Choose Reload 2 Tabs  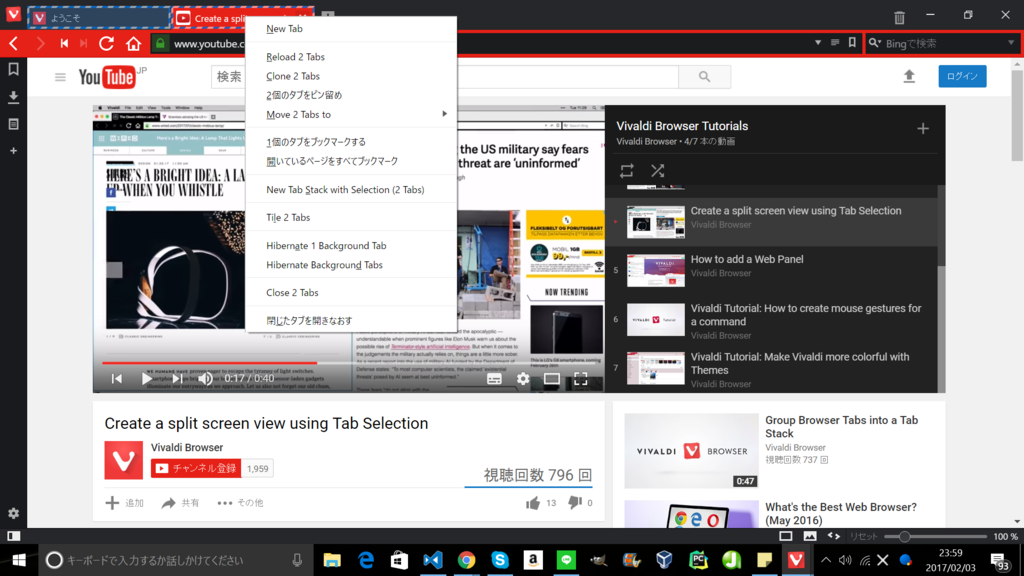click(x=351, y=57)
